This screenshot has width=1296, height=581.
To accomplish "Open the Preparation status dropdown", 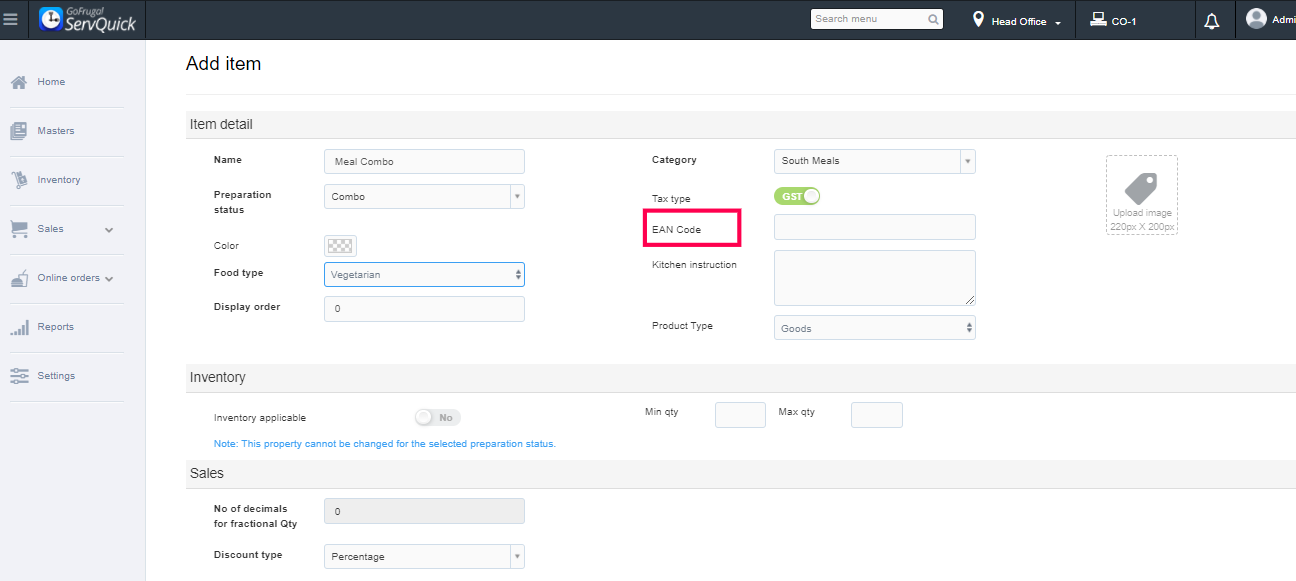I will (x=424, y=197).
